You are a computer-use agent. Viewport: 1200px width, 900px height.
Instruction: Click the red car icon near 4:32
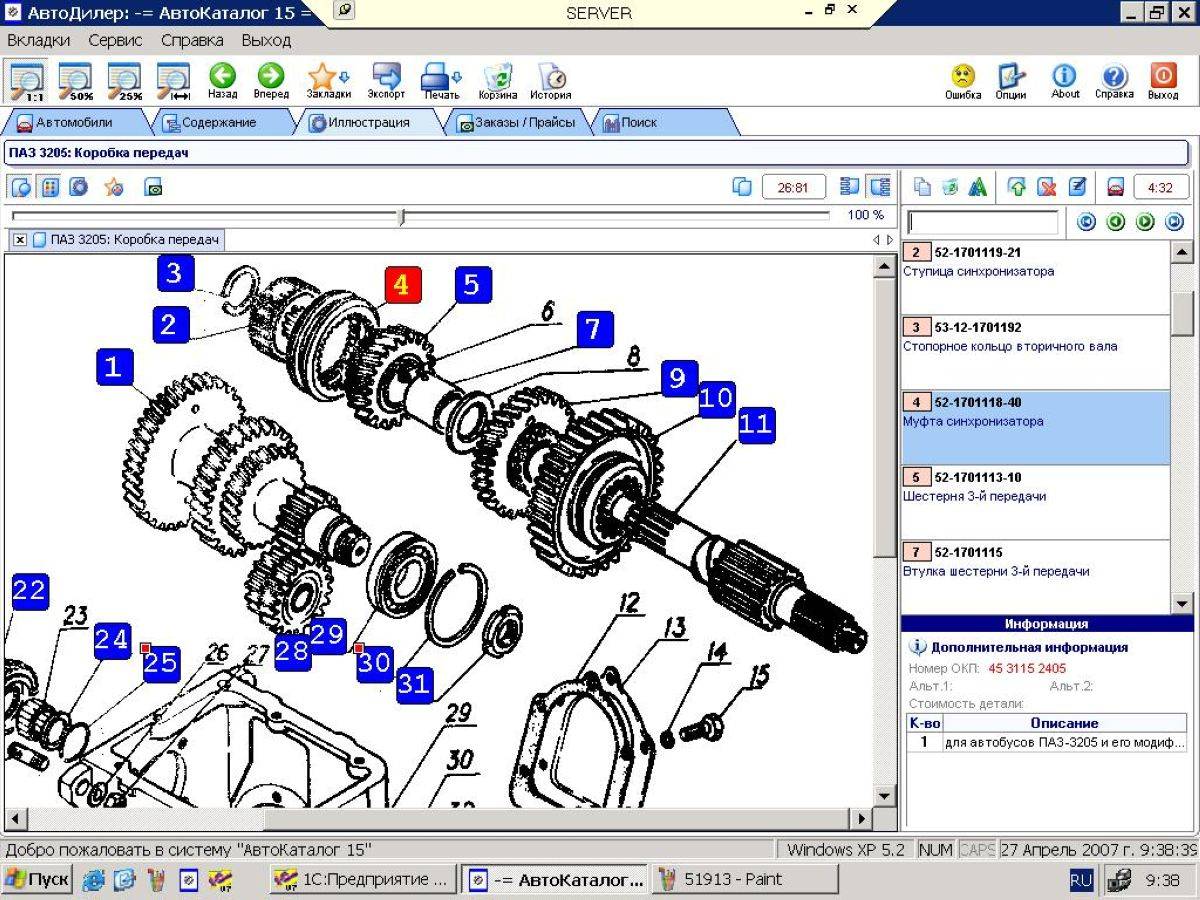[x=1116, y=187]
